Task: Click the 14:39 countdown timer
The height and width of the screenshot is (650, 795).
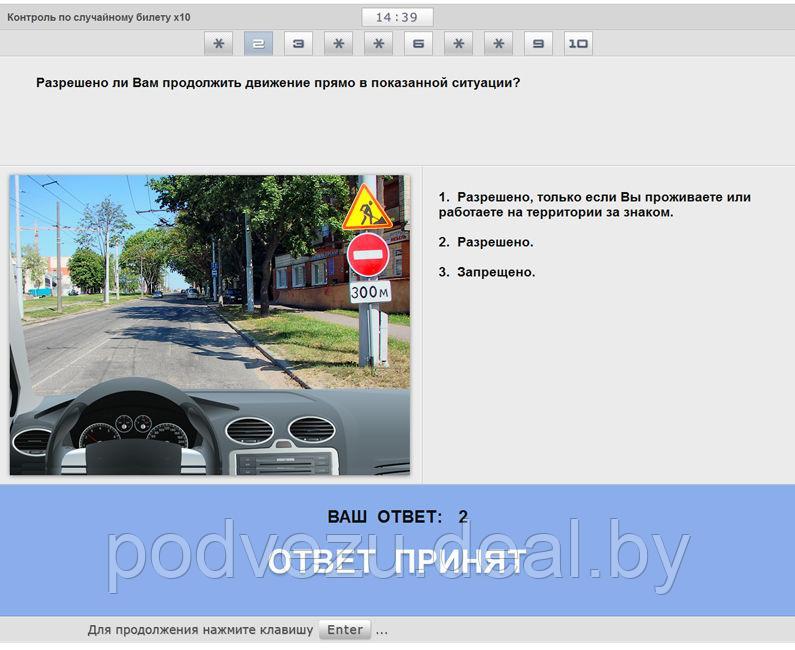Action: pos(397,17)
